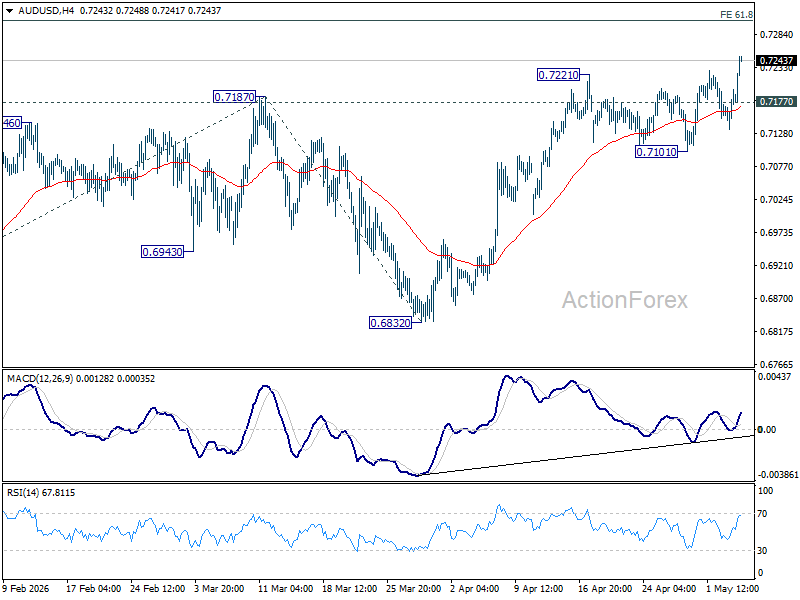Click the FE 61.8 Fibonacci label

736,15
